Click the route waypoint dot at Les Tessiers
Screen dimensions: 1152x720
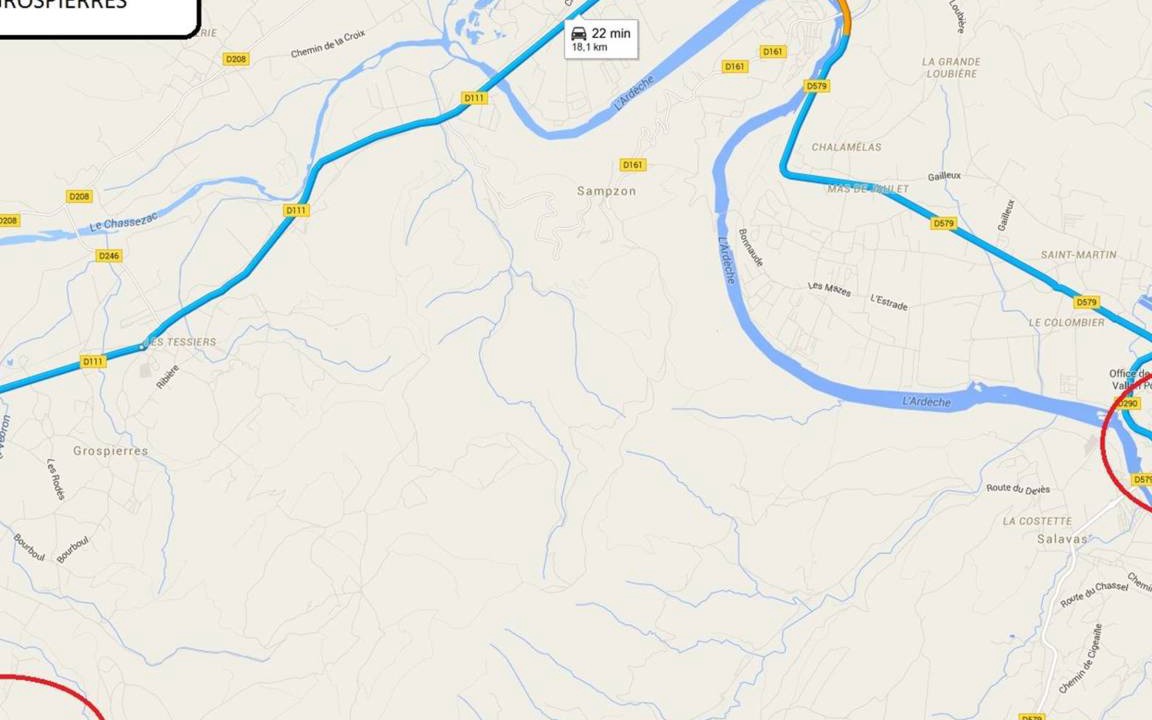click(x=143, y=347)
